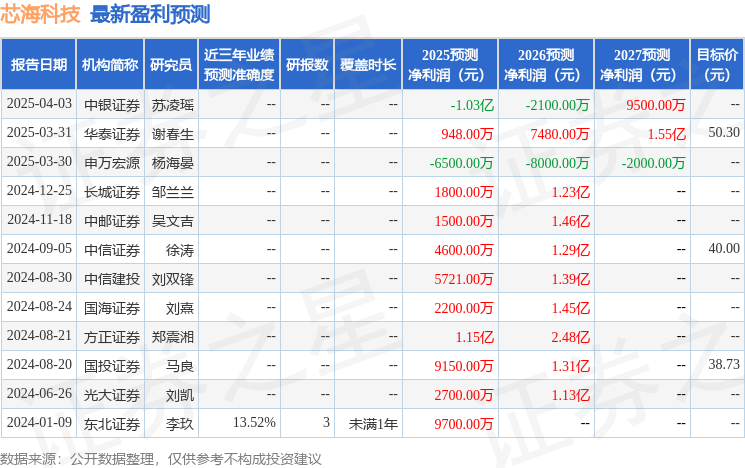This screenshot has height=468, width=745.
Task: Click 东北证券 in the last row
Action: point(110,423)
